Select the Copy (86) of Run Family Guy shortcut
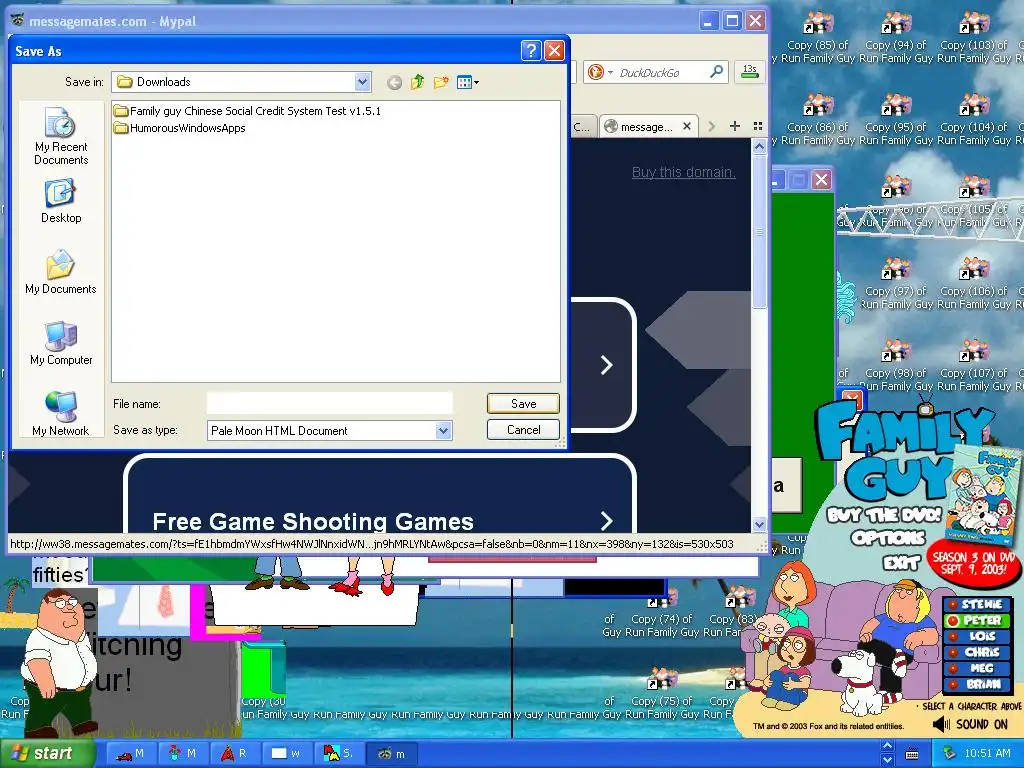The width and height of the screenshot is (1024, 768). (x=817, y=121)
